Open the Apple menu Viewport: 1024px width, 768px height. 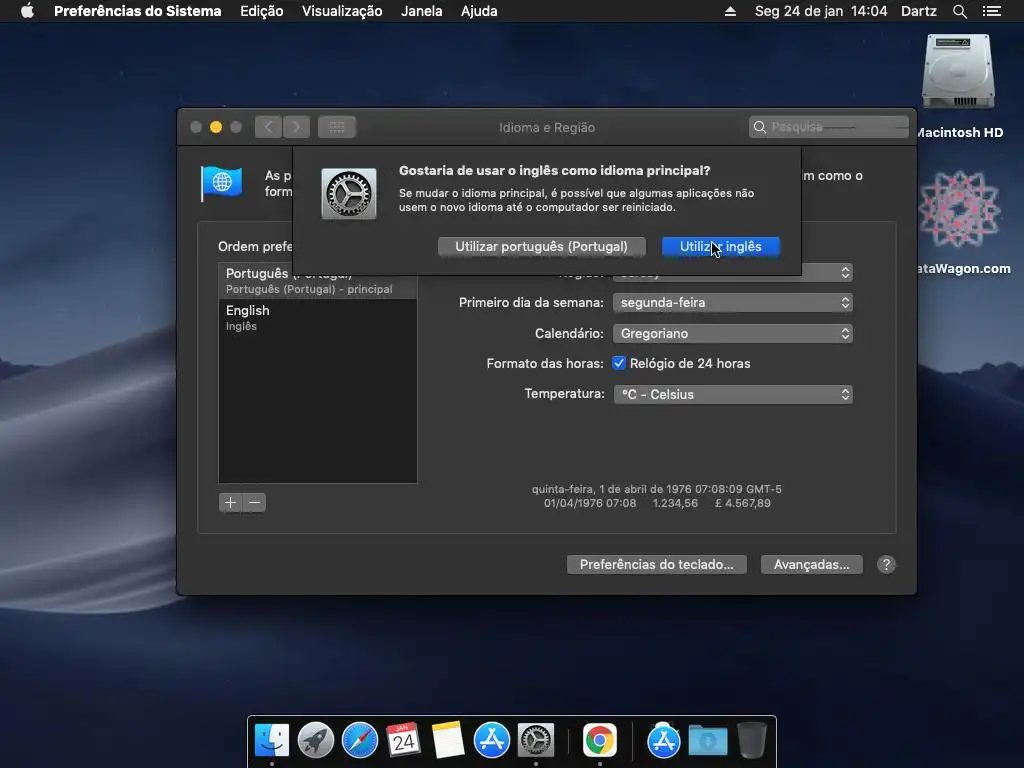pos(27,11)
